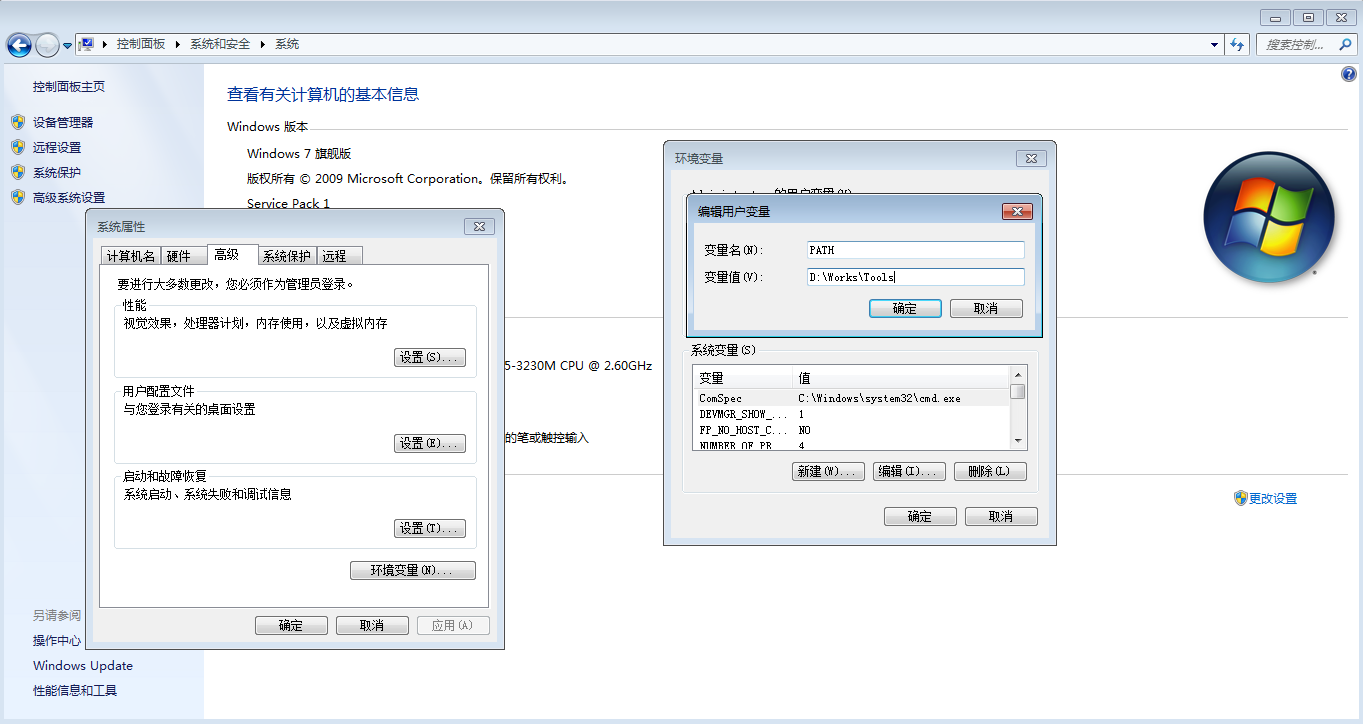This screenshot has height=724, width=1363.
Task: Click system variables list scroll up arrow
Action: [x=1018, y=376]
